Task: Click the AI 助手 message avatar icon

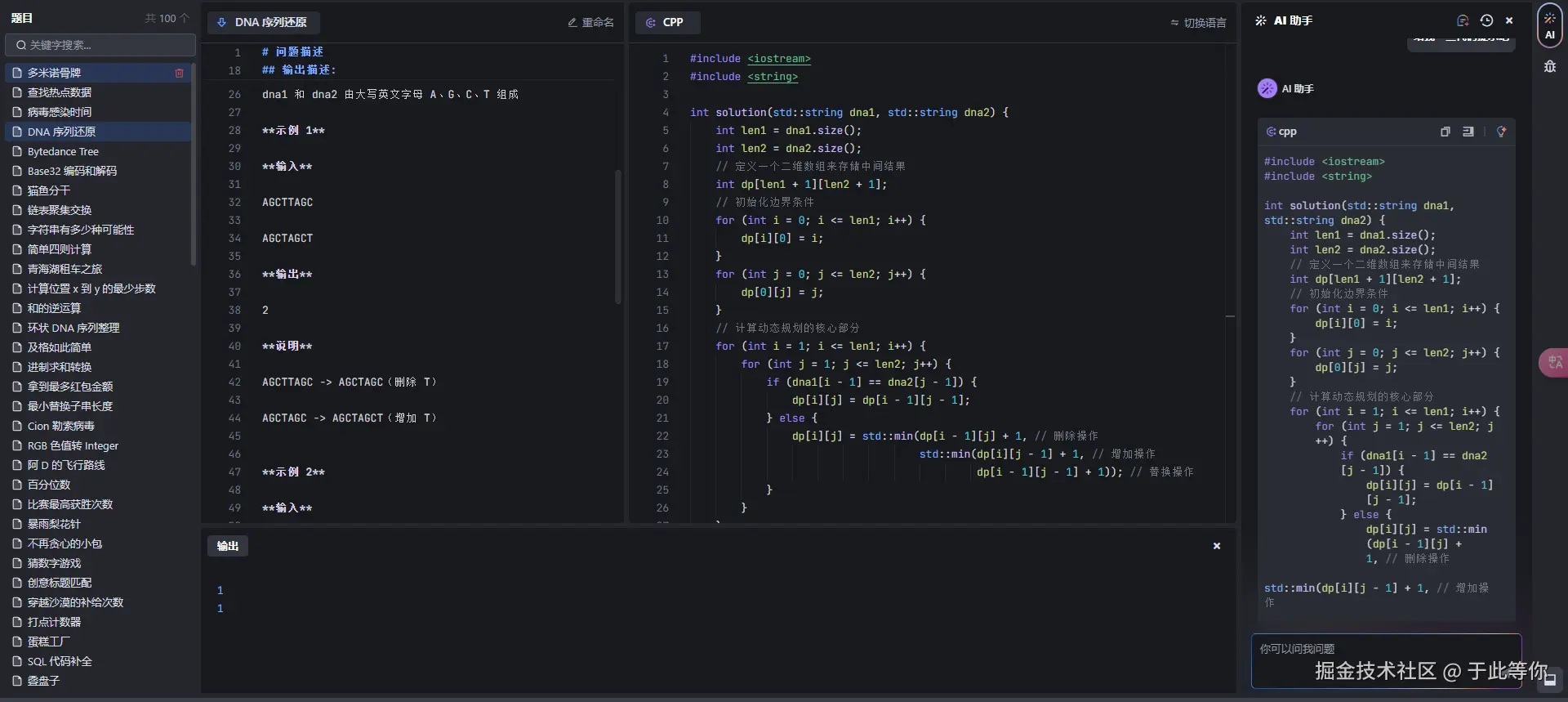Action: coord(1267,88)
